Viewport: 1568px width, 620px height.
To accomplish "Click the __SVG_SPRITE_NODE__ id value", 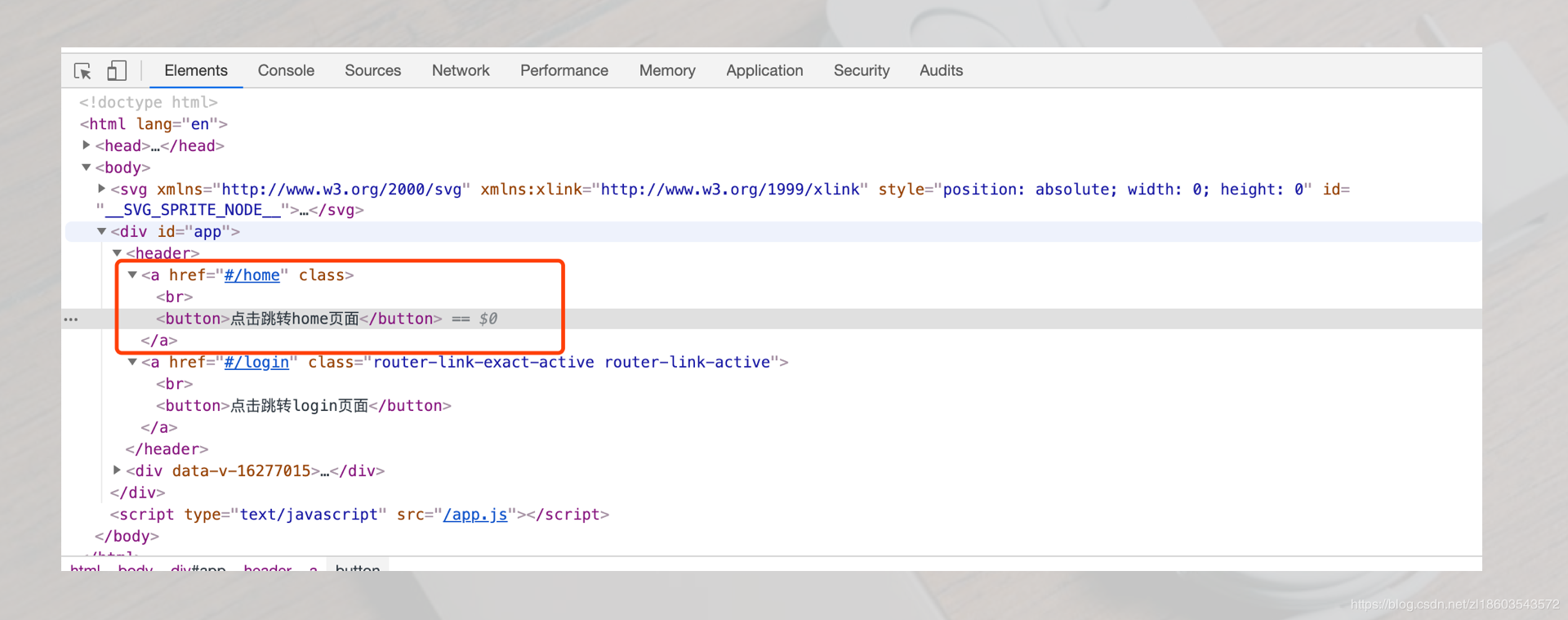I will [193, 210].
